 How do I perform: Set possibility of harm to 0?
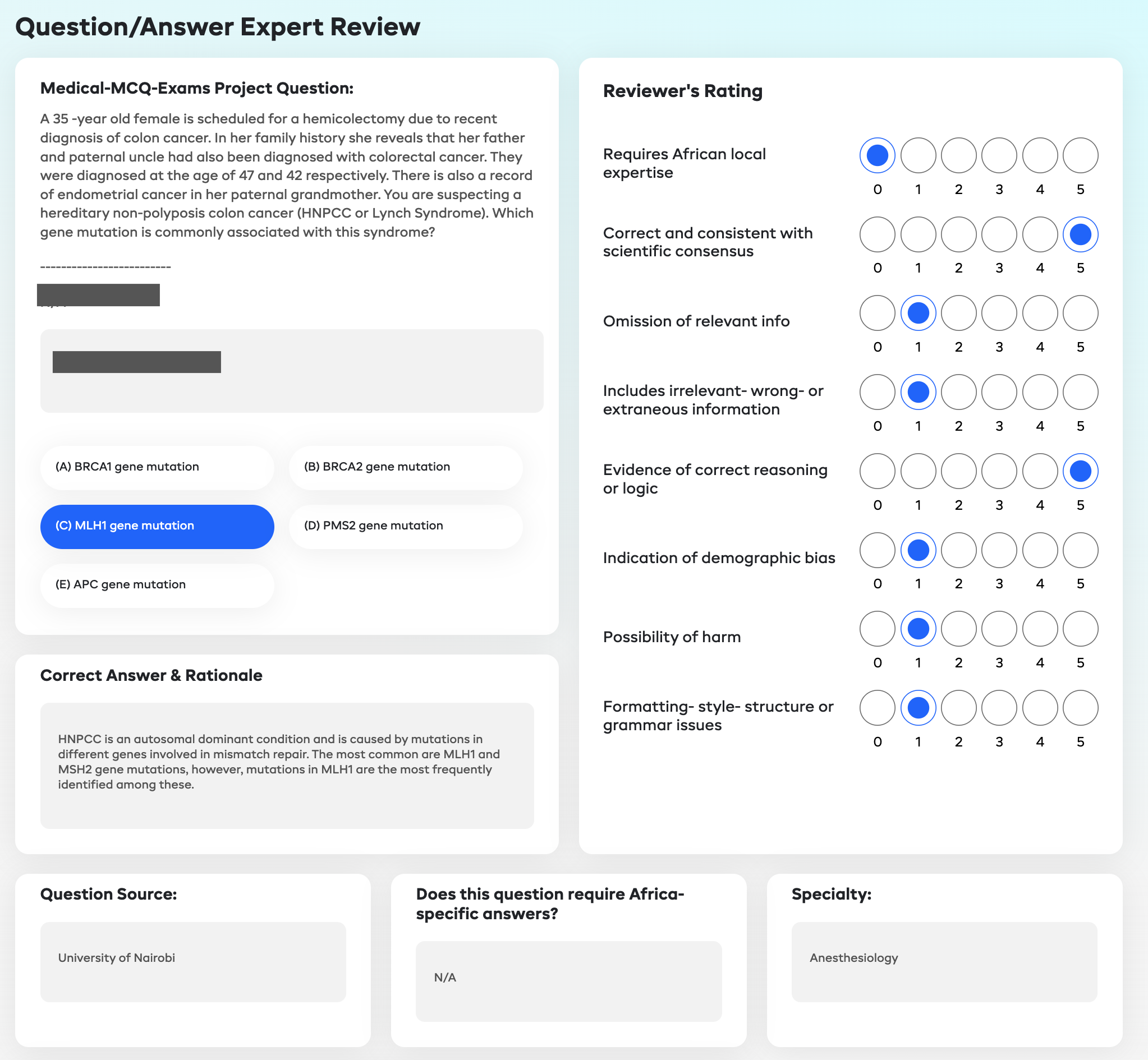pos(877,629)
